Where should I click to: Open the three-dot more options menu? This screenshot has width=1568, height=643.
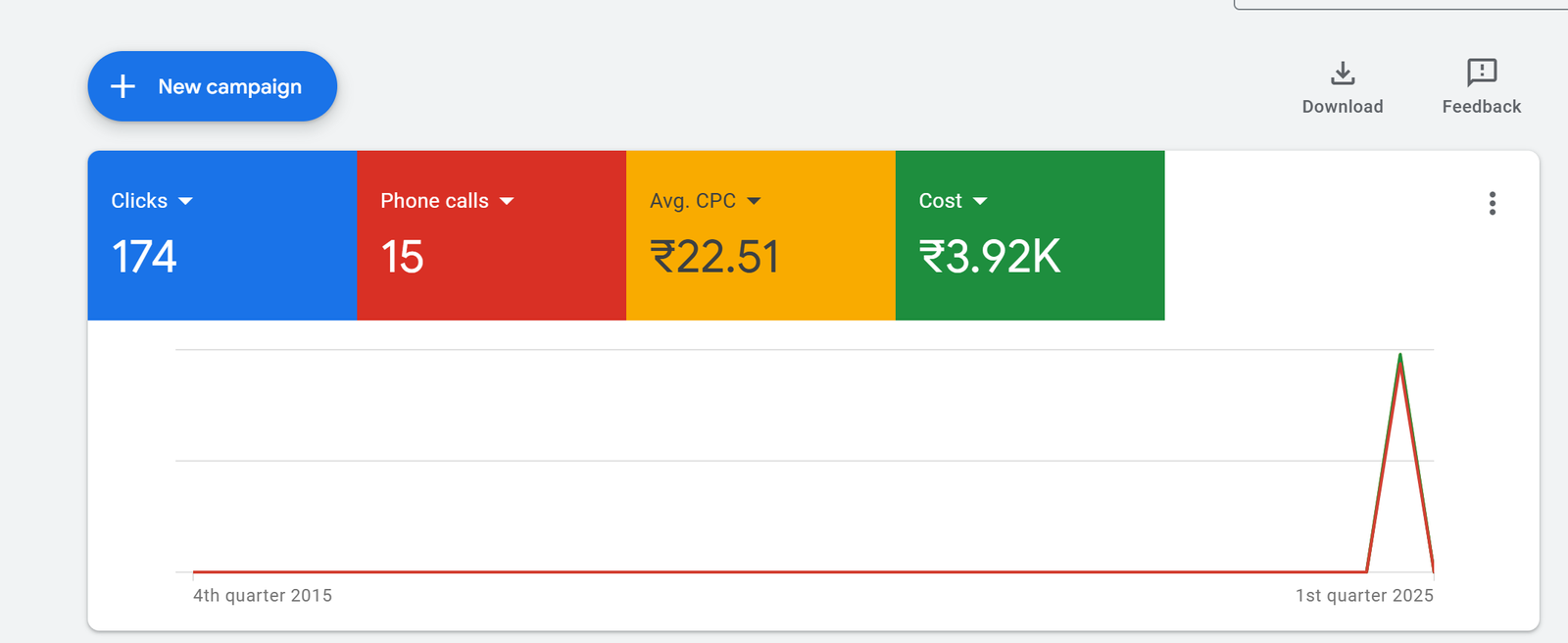coord(1492,203)
